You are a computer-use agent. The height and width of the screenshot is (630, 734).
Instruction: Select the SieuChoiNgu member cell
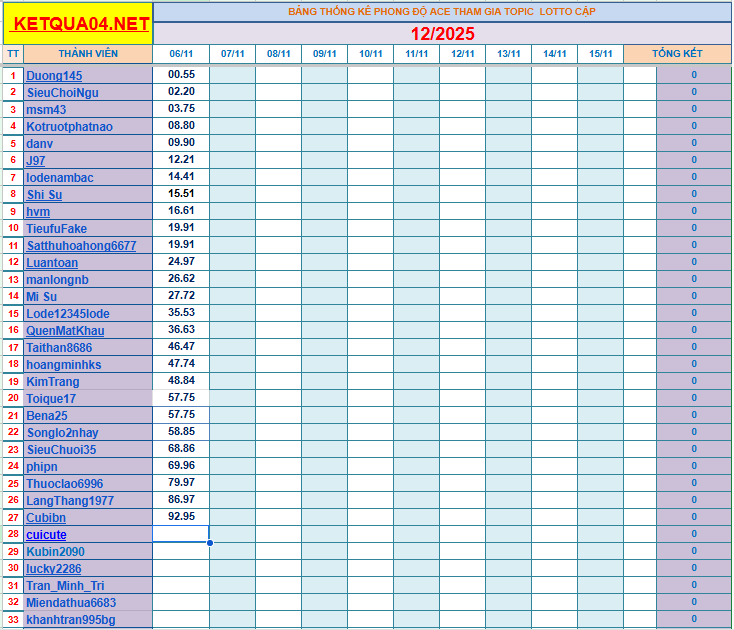[88, 93]
